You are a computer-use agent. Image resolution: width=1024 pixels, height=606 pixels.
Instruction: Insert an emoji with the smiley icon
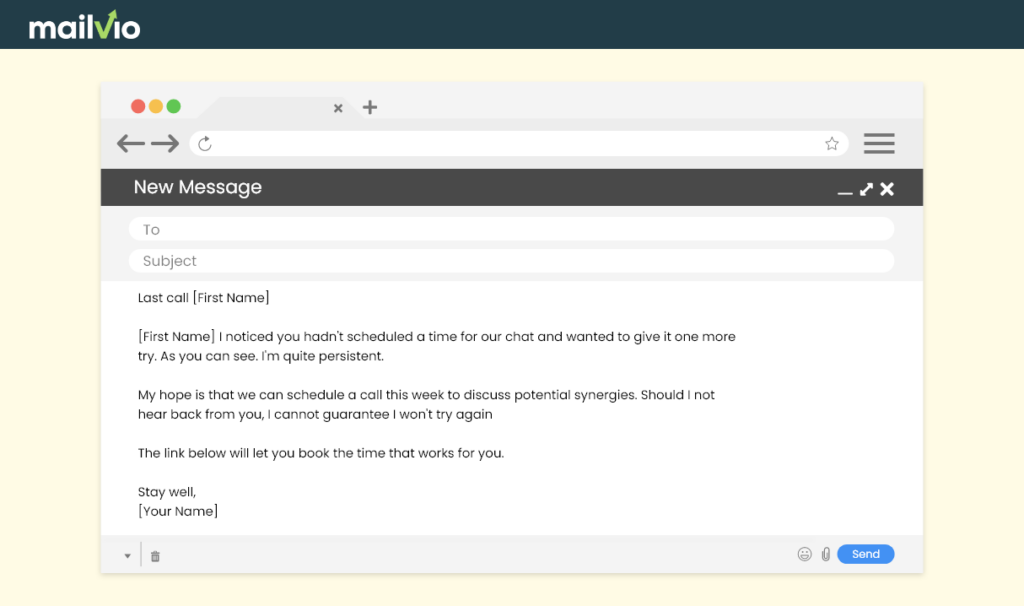click(805, 554)
